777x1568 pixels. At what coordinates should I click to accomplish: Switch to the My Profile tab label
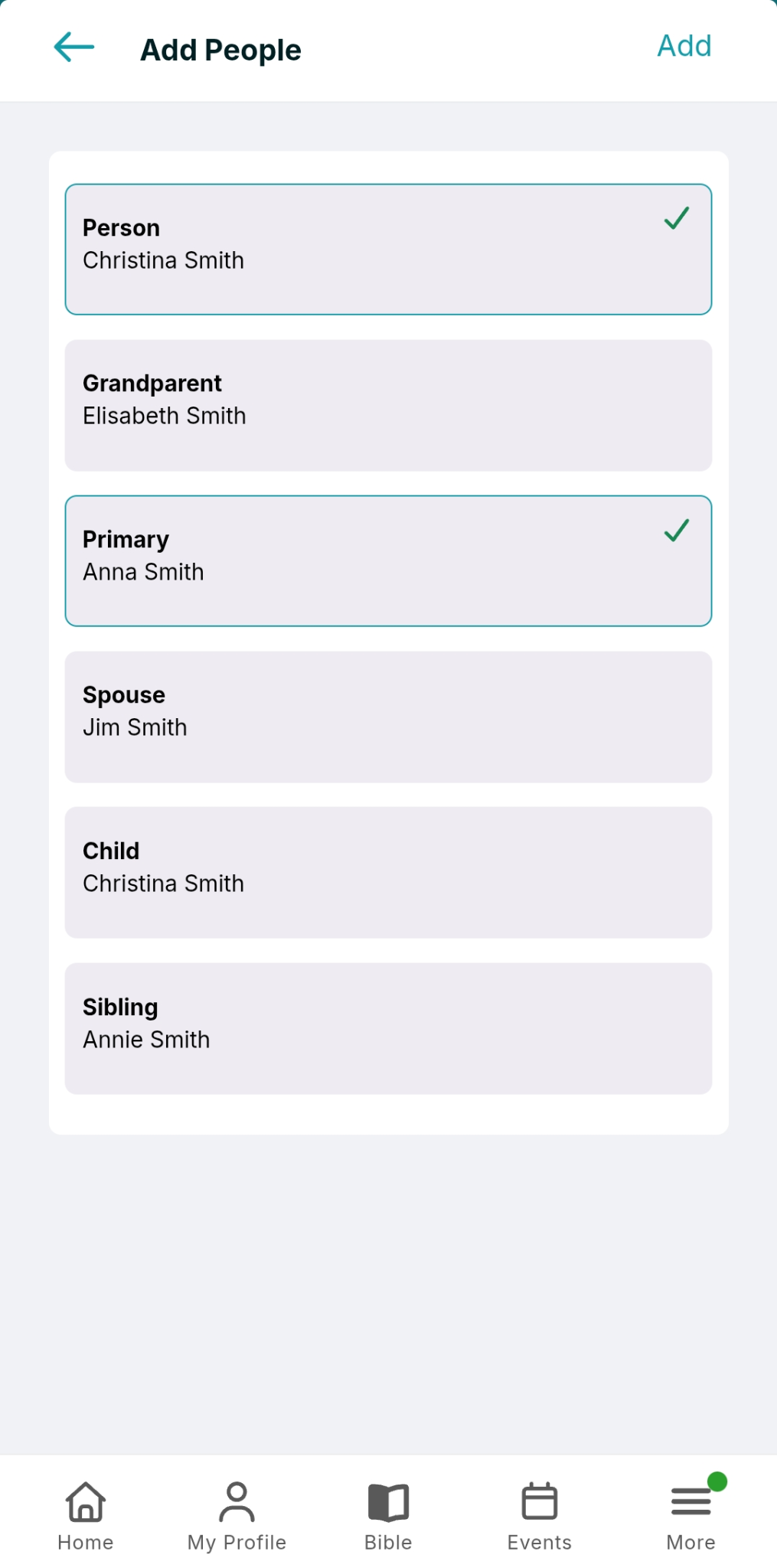tap(237, 1542)
